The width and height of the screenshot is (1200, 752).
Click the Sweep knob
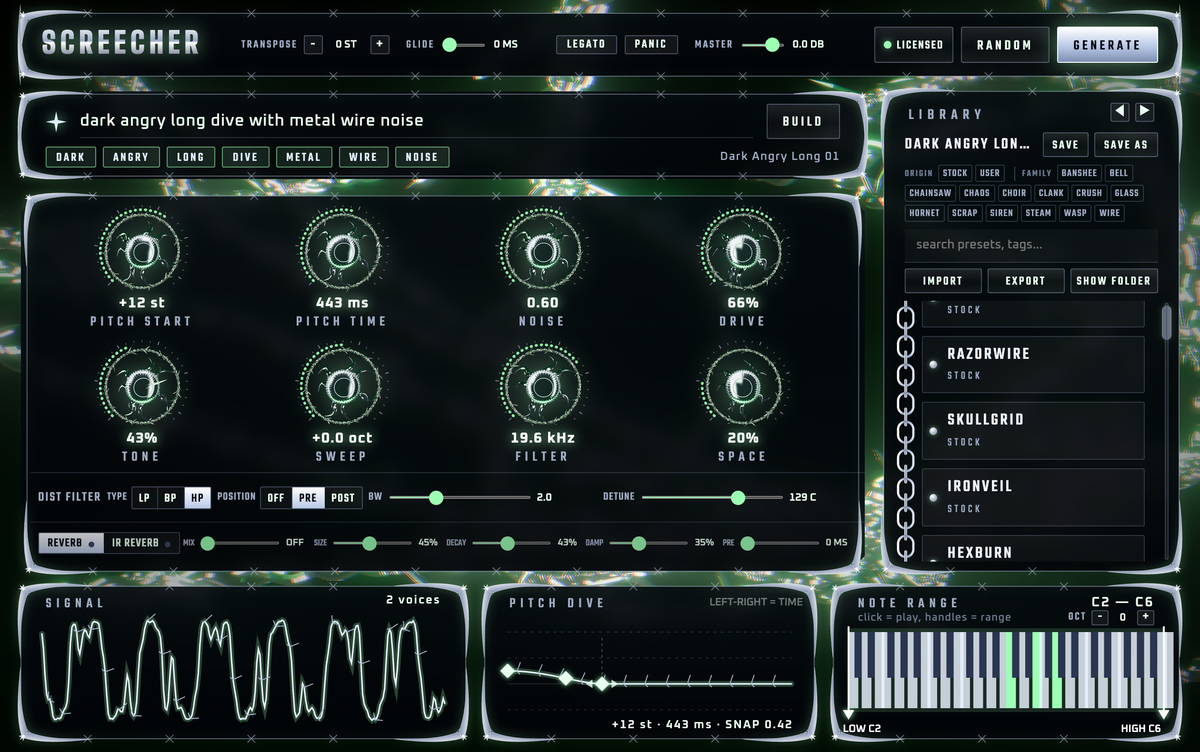[340, 385]
